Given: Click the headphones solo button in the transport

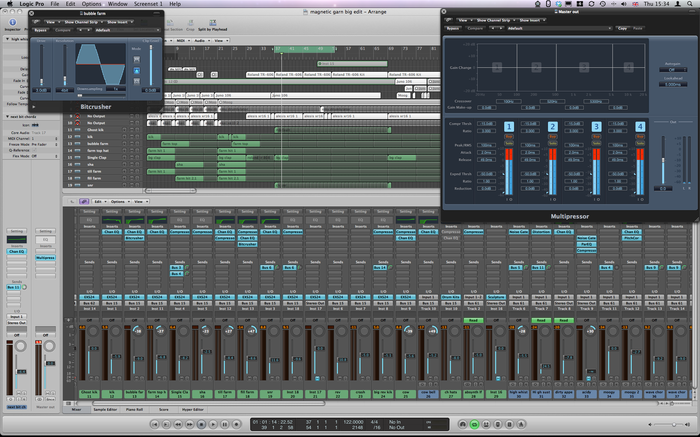Looking at the screenshot, I should (463, 424).
